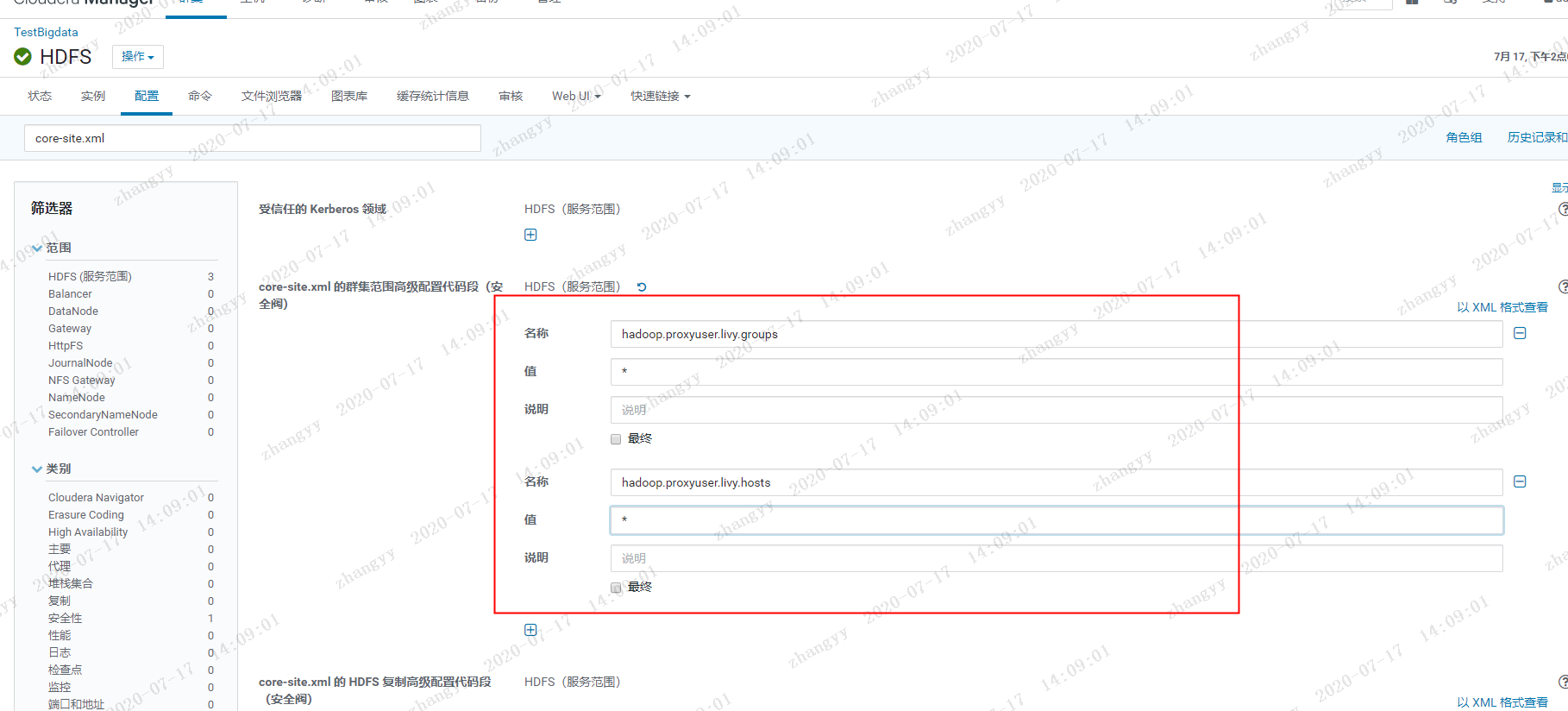Filter by 主要 category
Screen dimensions: 1568x711
click(x=60, y=550)
